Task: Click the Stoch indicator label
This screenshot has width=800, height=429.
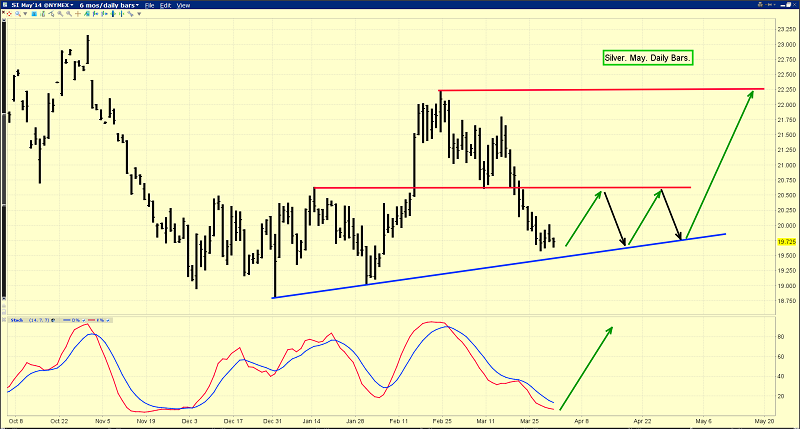Action: tap(17, 320)
